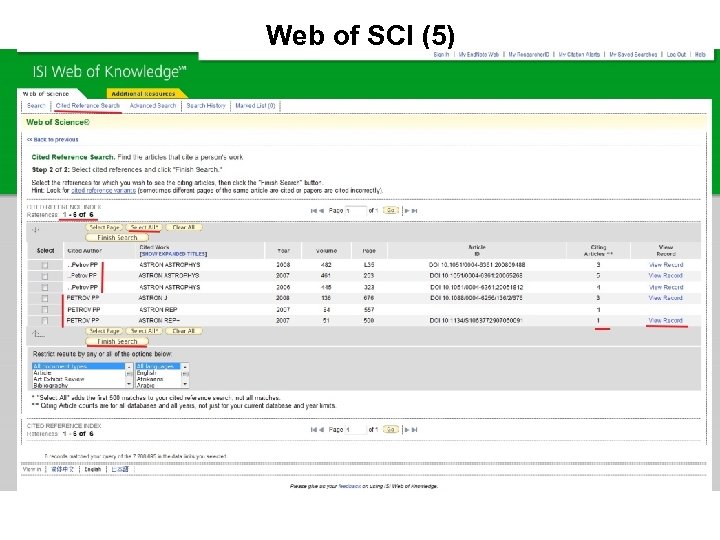Viewport: 720px width, 540px height.
Task: Tick checkbox for ASTRON REP page 557 row
Action: point(45,309)
